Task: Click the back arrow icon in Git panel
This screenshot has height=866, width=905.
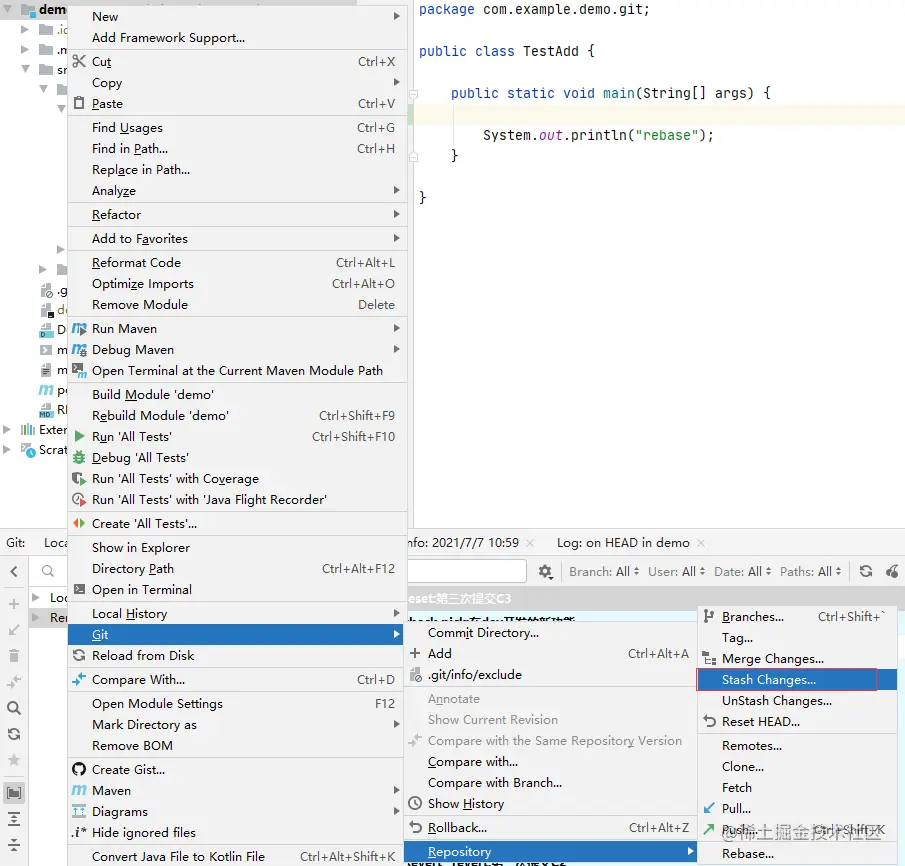Action: pos(14,572)
